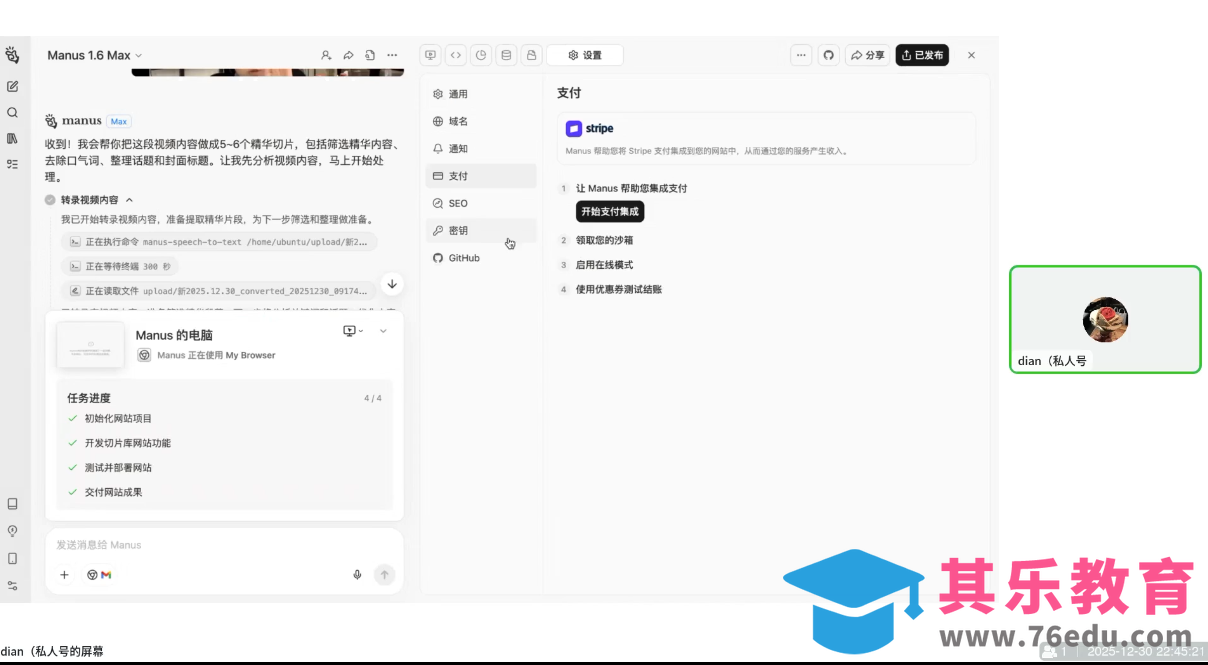
Task: Click the 开始支付集成 button
Action: tap(609, 211)
